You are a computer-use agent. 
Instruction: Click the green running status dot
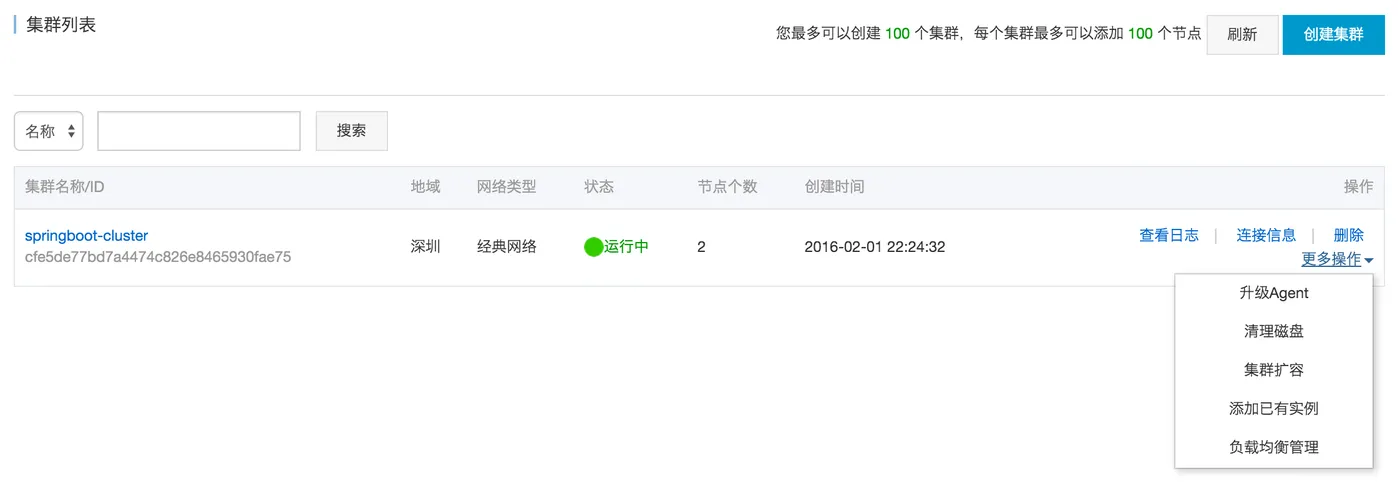point(594,247)
